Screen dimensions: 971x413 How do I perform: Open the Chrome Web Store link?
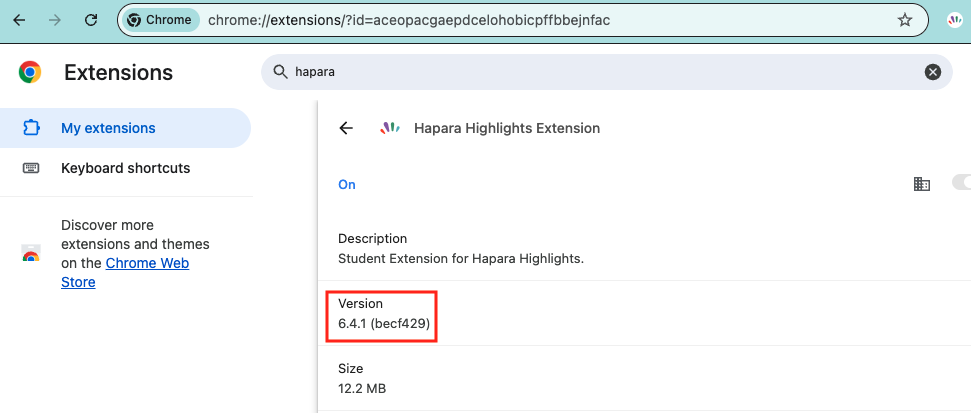[125, 272]
